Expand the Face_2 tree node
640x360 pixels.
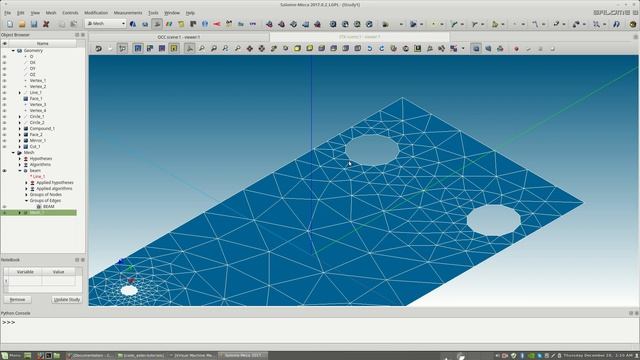(20, 135)
